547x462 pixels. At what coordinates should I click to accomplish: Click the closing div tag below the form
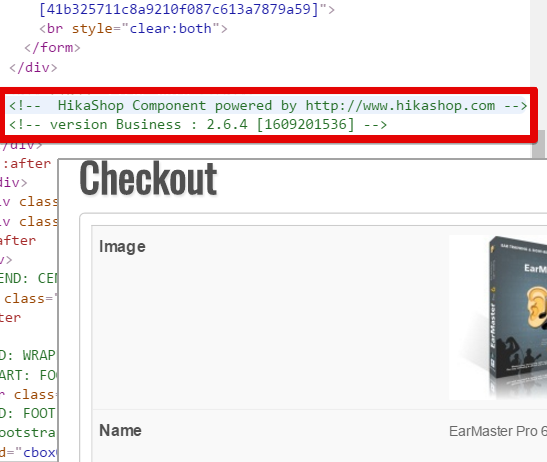pyautogui.click(x=33, y=67)
